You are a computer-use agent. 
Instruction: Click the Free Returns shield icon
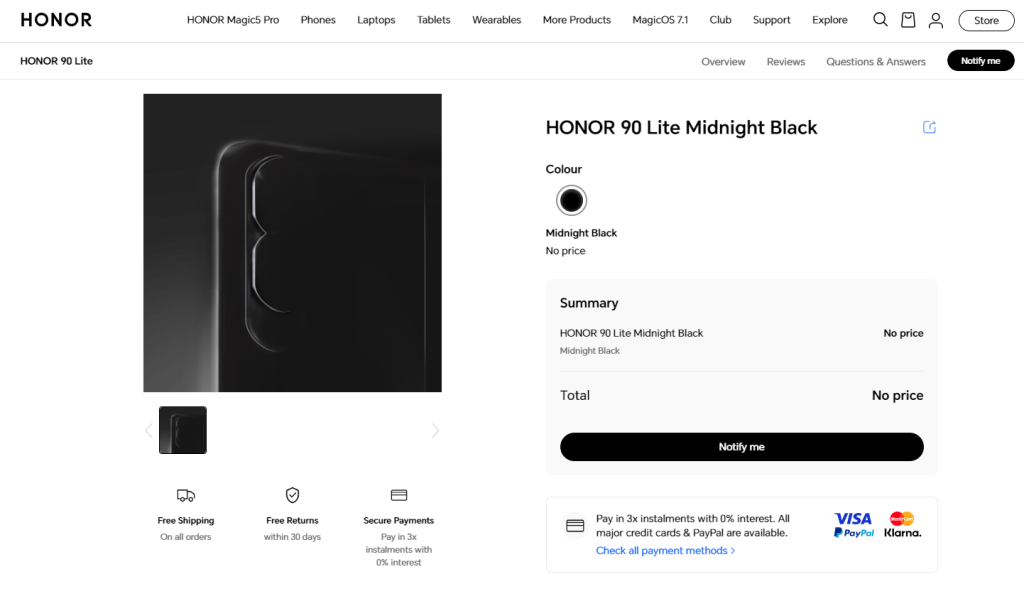coord(292,495)
